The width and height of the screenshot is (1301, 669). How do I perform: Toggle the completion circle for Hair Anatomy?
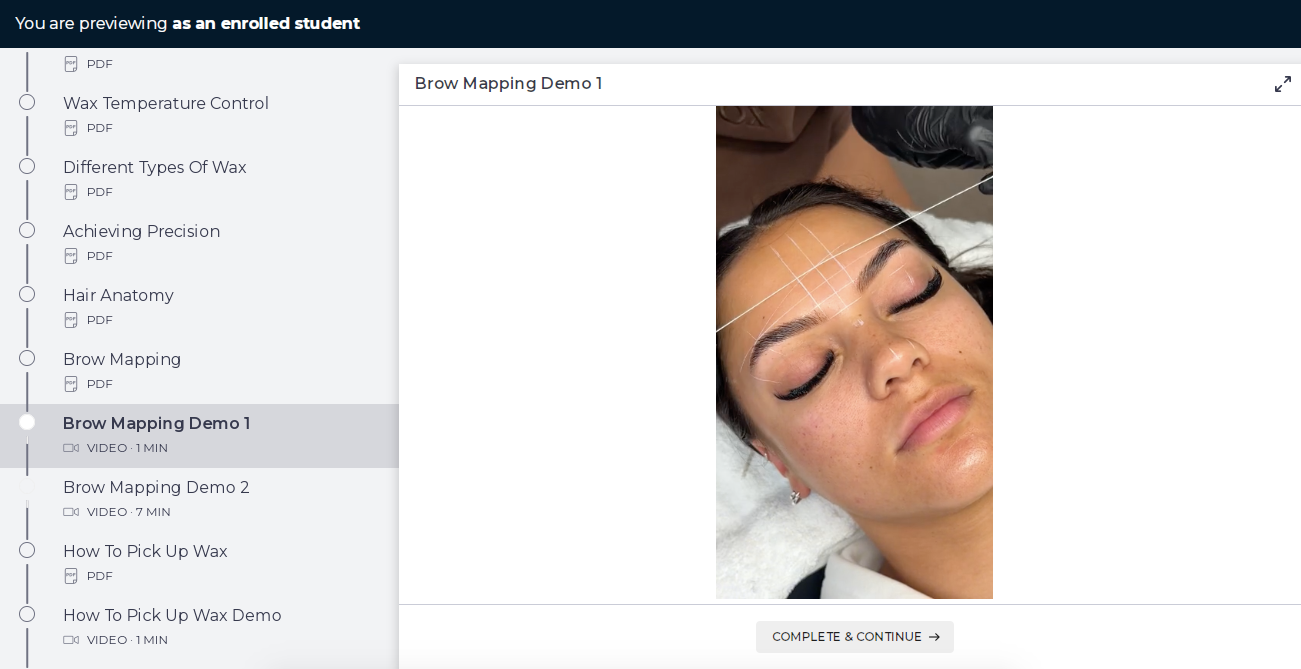pos(26,293)
